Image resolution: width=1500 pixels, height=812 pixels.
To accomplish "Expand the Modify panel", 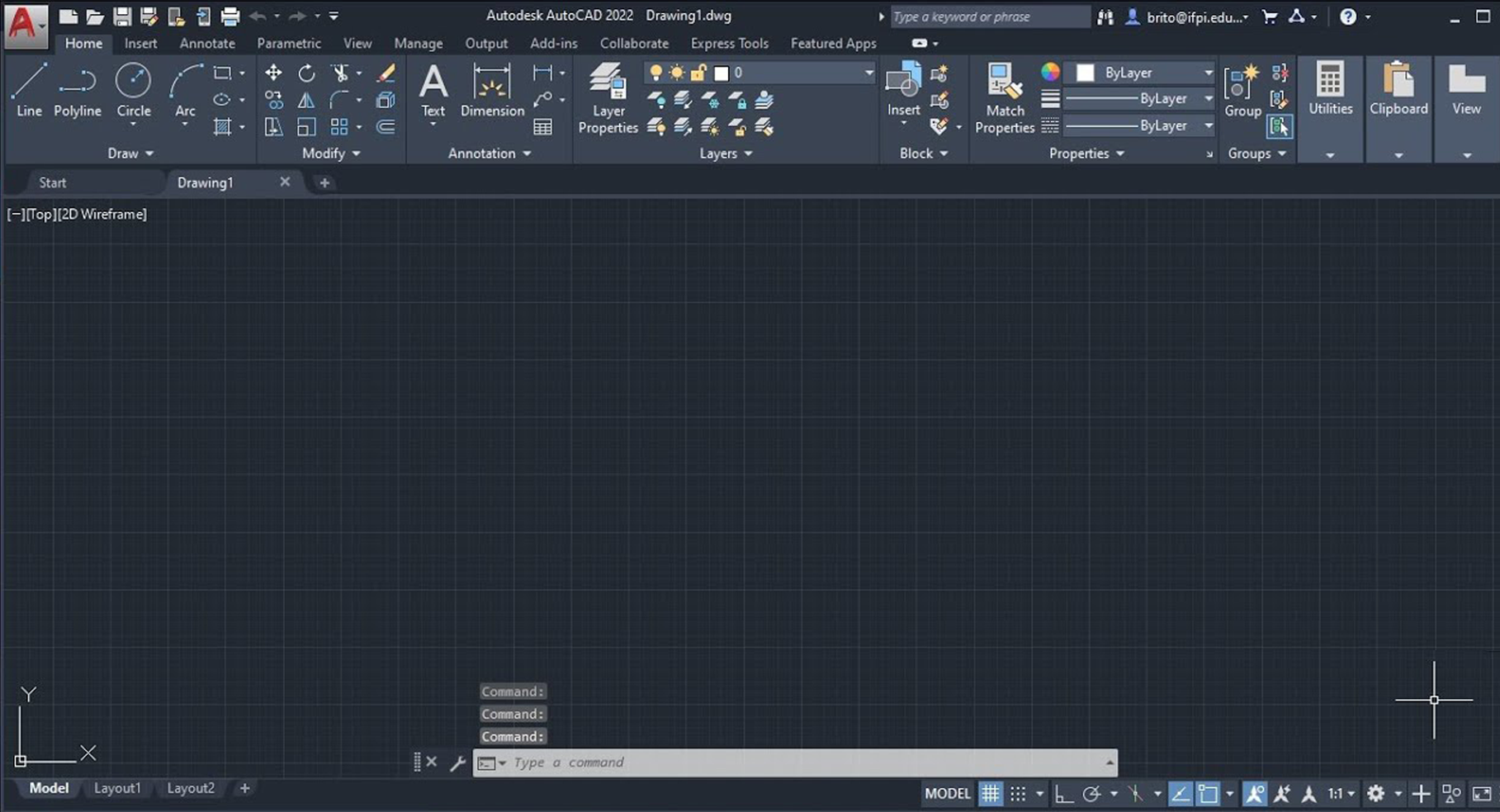I will pyautogui.click(x=331, y=153).
